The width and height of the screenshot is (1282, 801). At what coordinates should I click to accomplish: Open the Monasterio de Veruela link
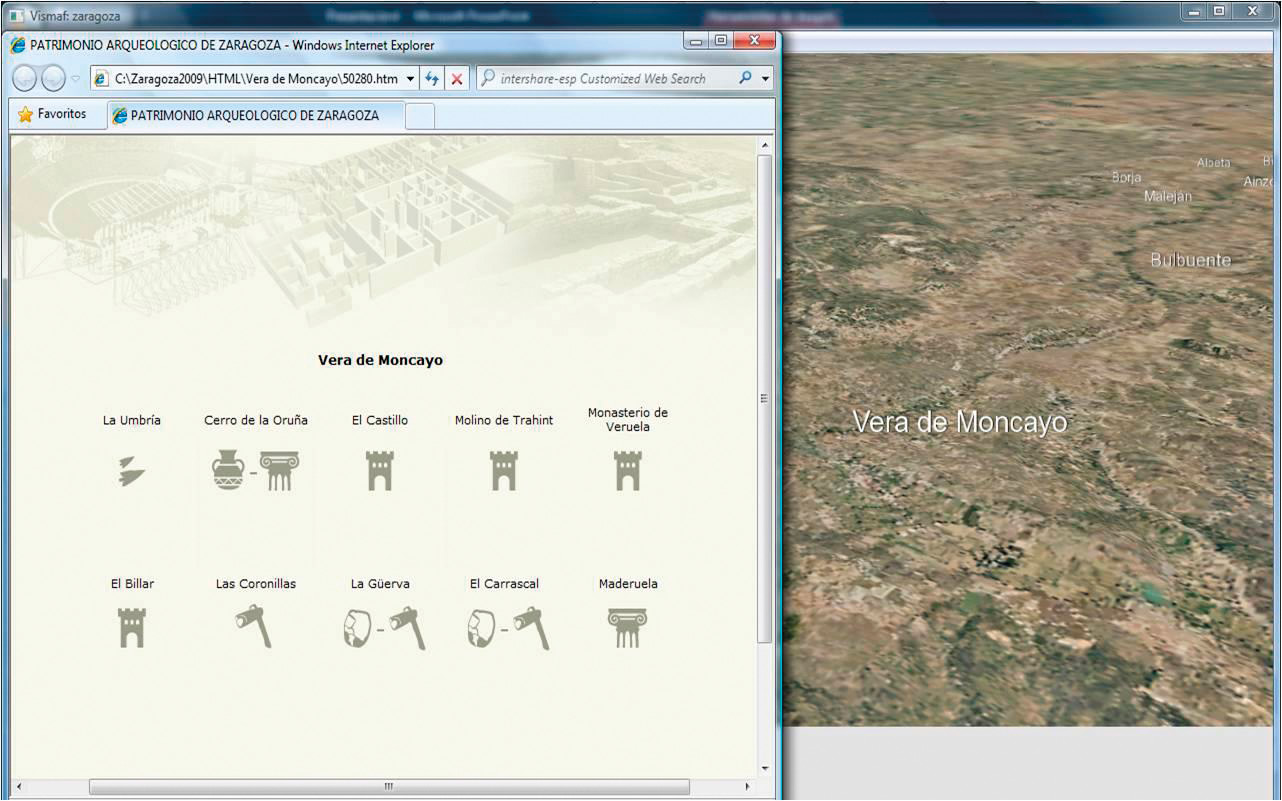pos(628,419)
